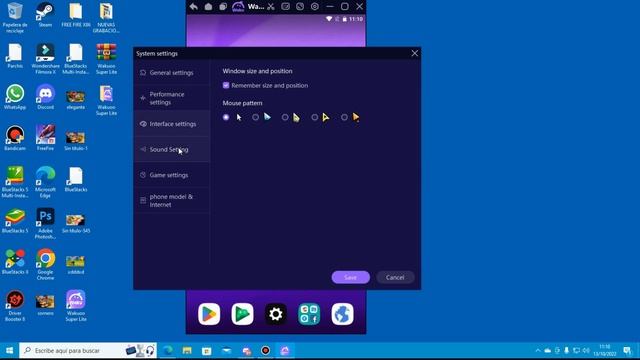
Task: Select WhatsApp desktop shortcut
Action: (x=15, y=97)
